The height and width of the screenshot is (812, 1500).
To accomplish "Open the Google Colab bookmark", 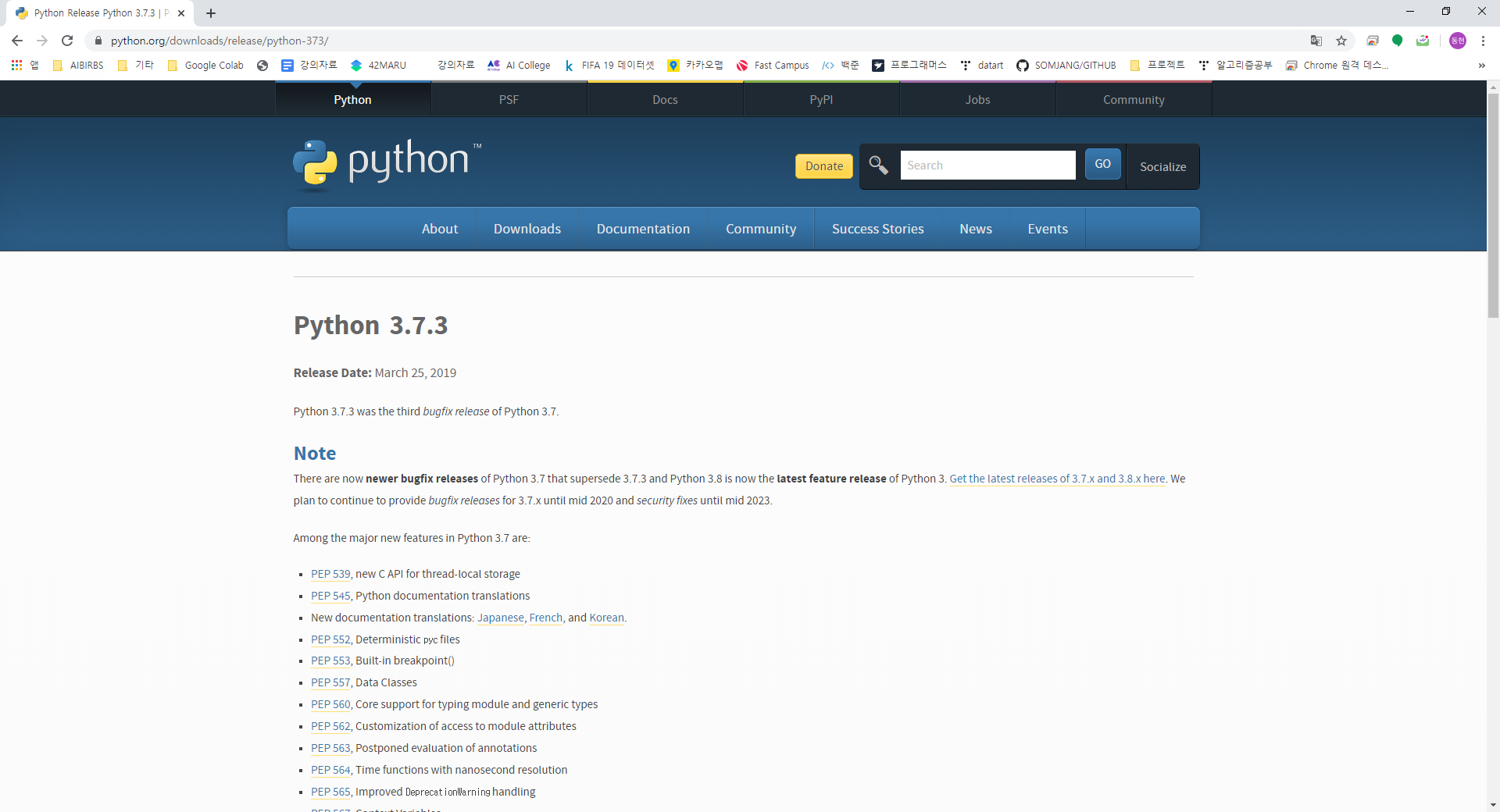I will pos(205,66).
